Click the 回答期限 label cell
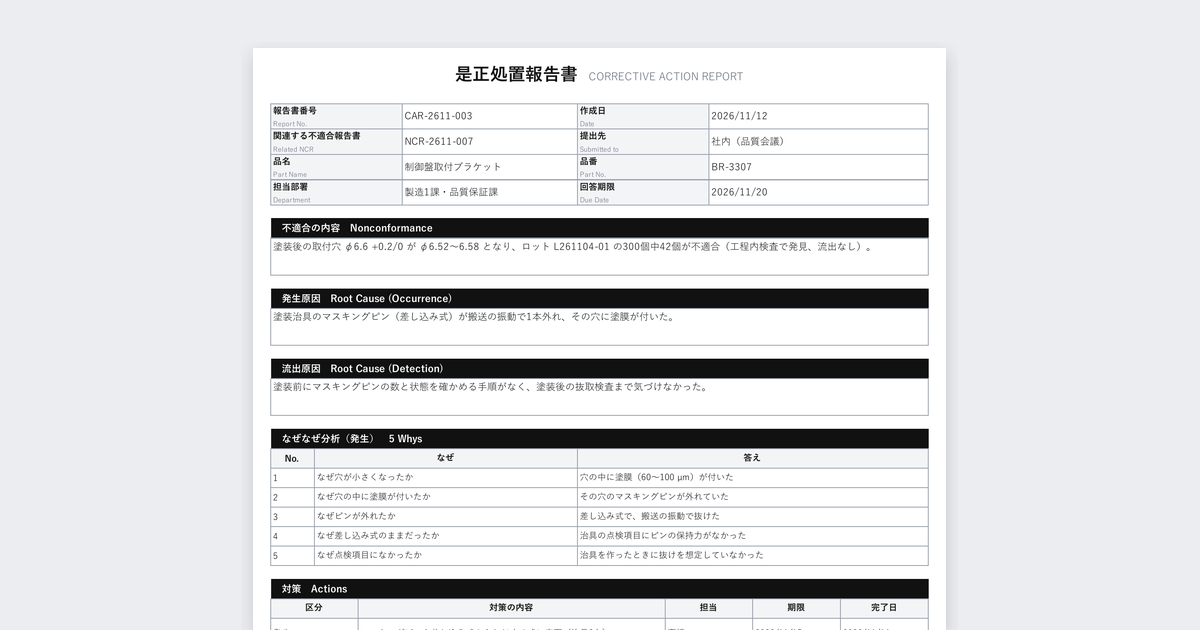This screenshot has height=630, width=1200. (x=643, y=192)
